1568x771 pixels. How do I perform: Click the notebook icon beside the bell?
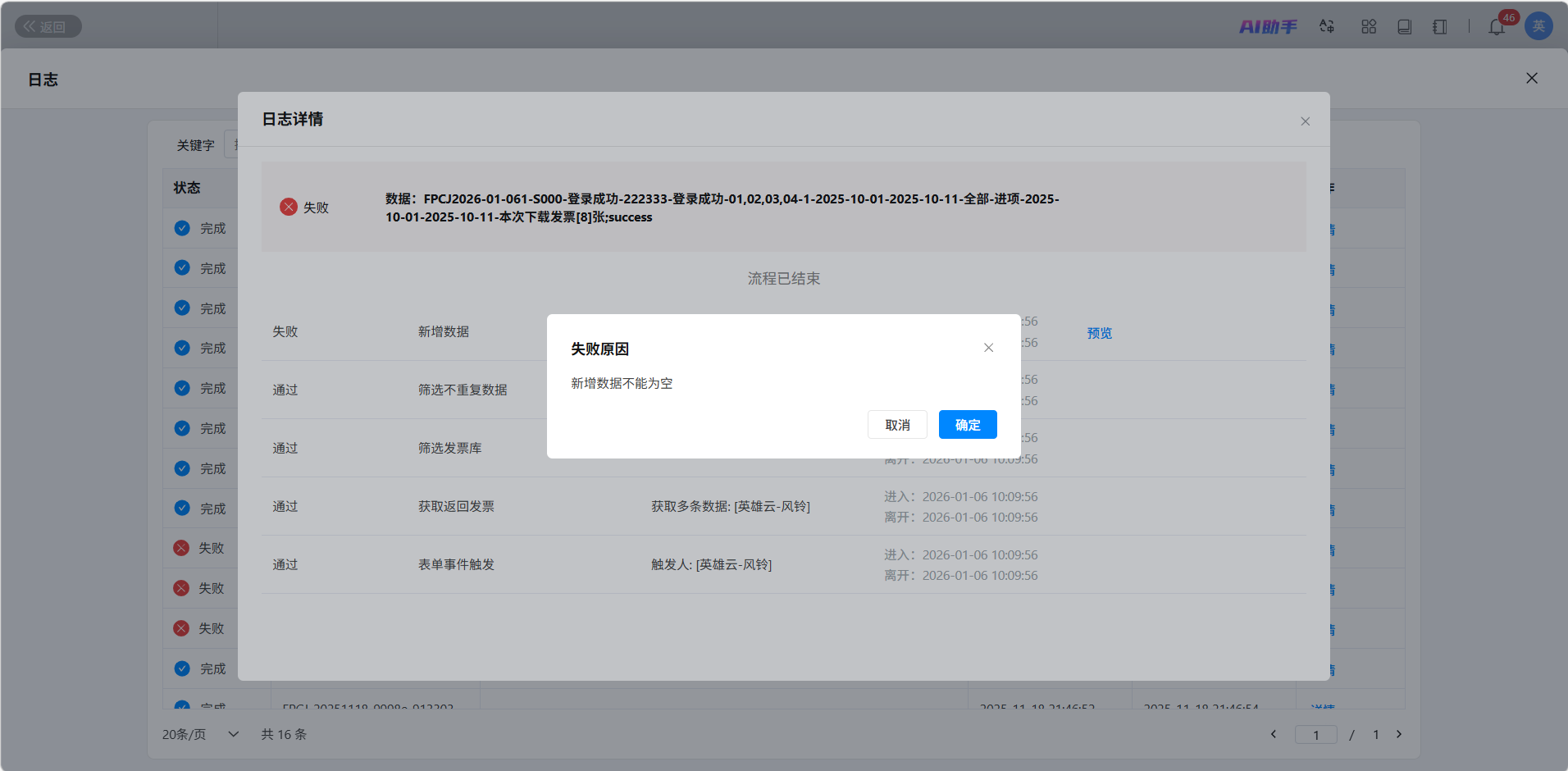(x=1440, y=27)
